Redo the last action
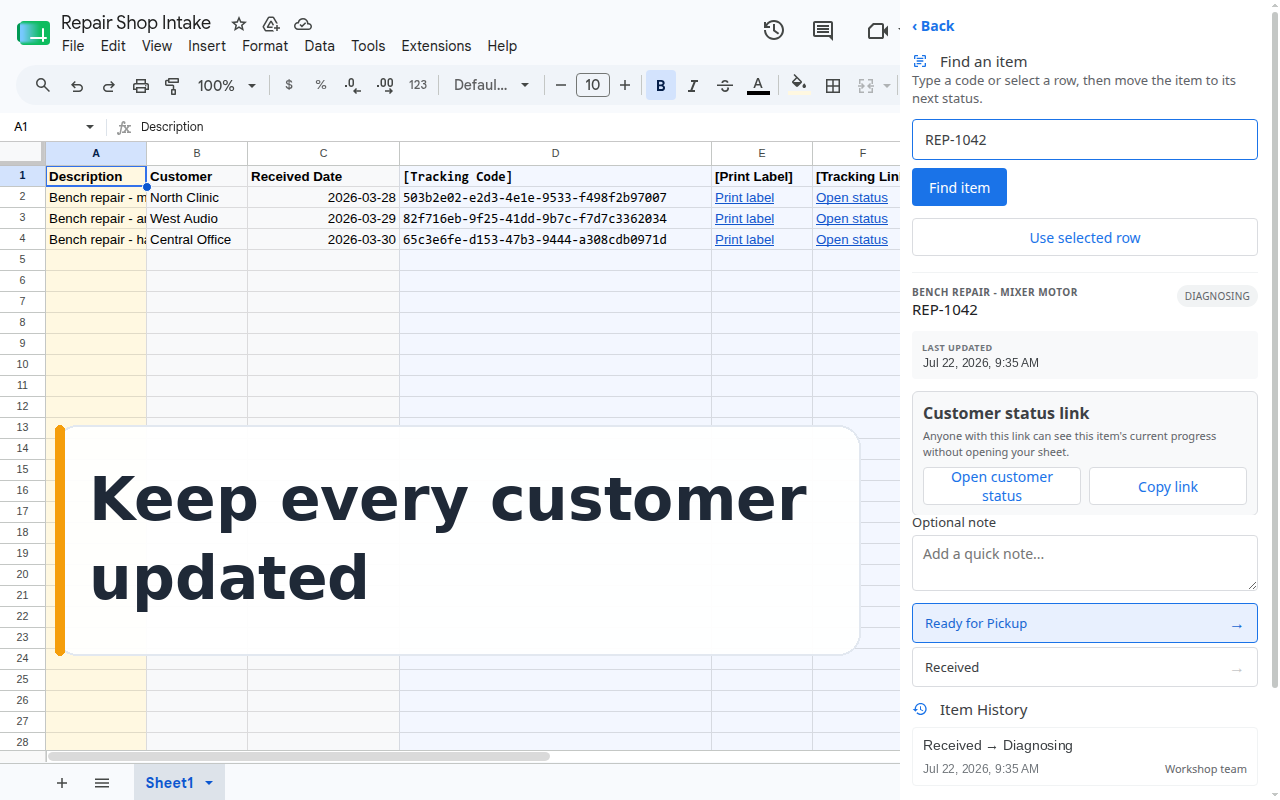Image resolution: width=1280 pixels, height=800 pixels. point(109,86)
